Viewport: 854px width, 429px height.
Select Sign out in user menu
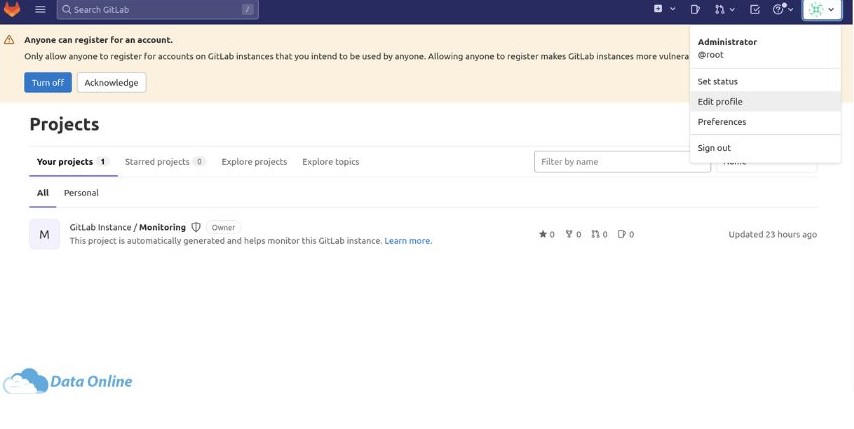point(765,148)
